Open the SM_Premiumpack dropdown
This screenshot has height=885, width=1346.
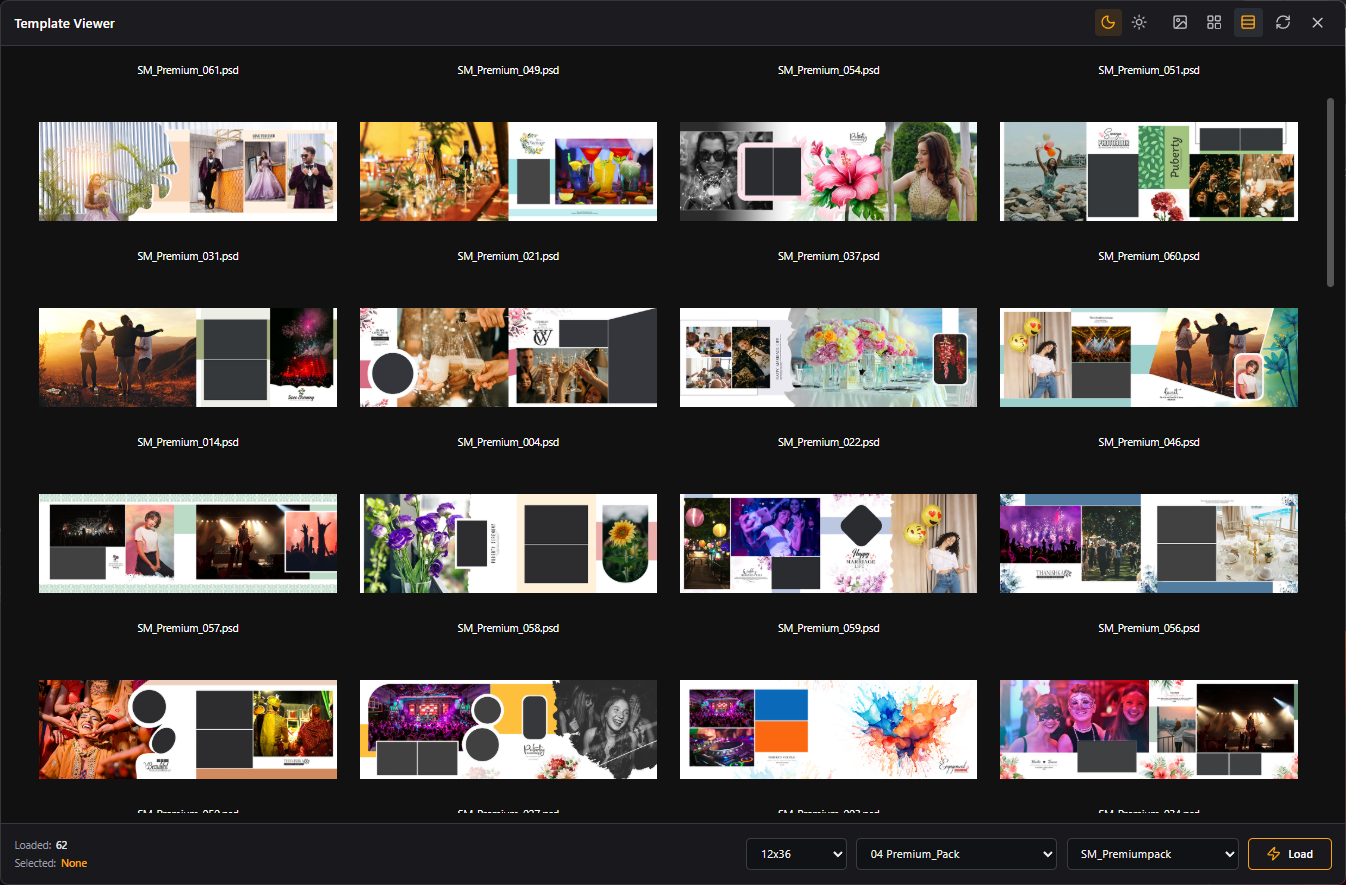click(1153, 854)
